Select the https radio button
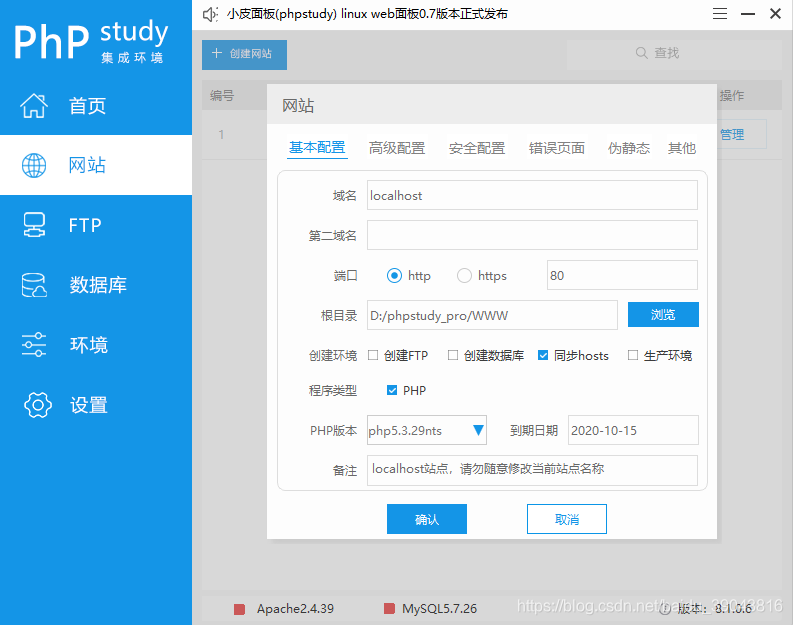This screenshot has height=625, width=793. pos(464,276)
